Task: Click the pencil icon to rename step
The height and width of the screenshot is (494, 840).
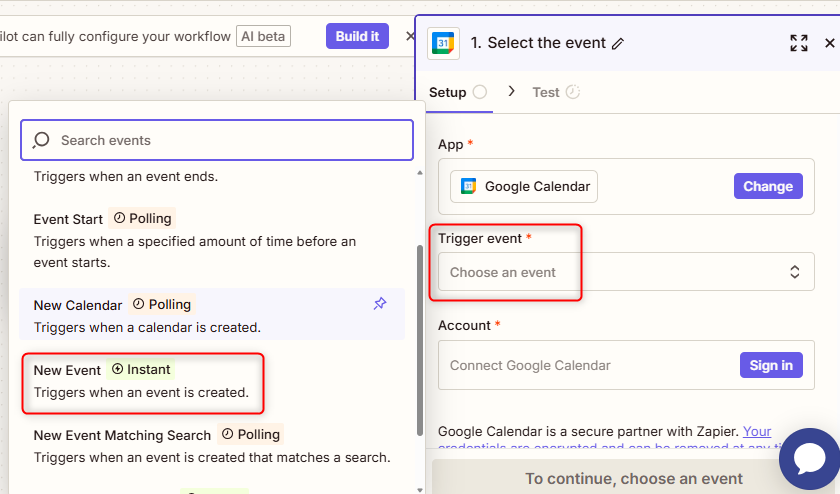Action: point(618,43)
